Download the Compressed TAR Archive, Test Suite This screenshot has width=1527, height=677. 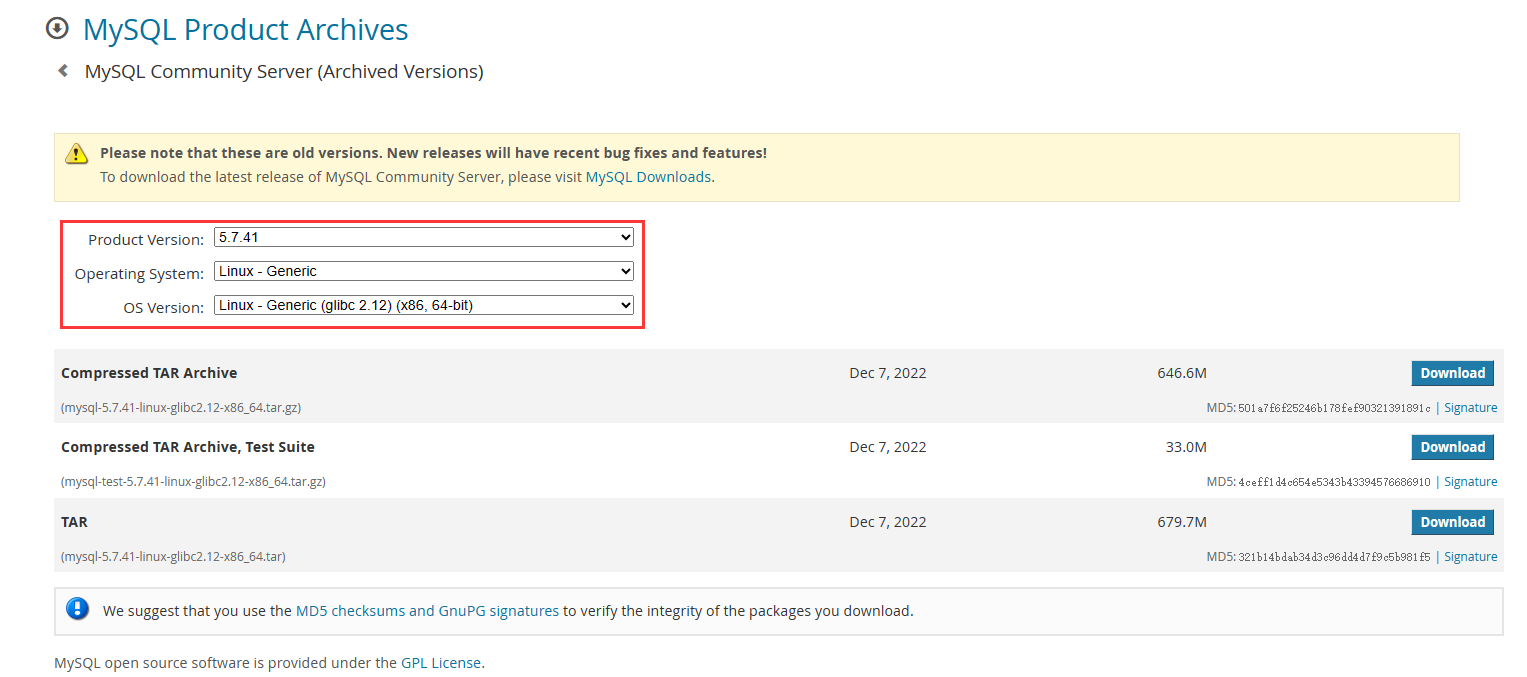tap(1452, 447)
